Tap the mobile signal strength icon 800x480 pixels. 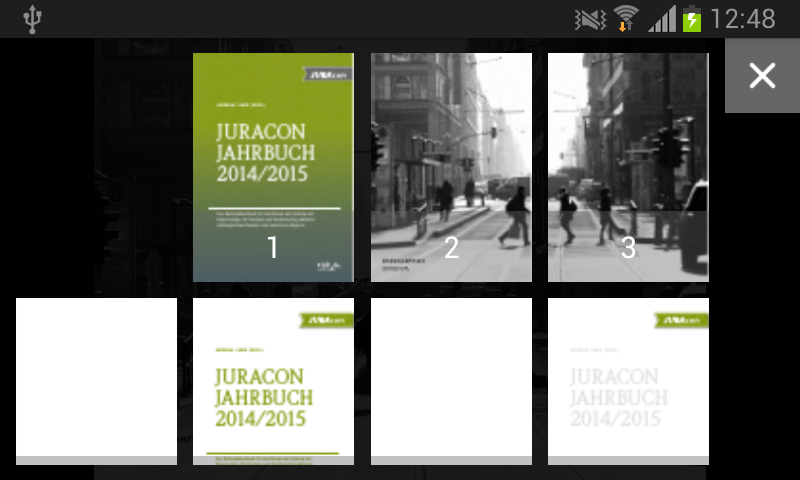662,19
